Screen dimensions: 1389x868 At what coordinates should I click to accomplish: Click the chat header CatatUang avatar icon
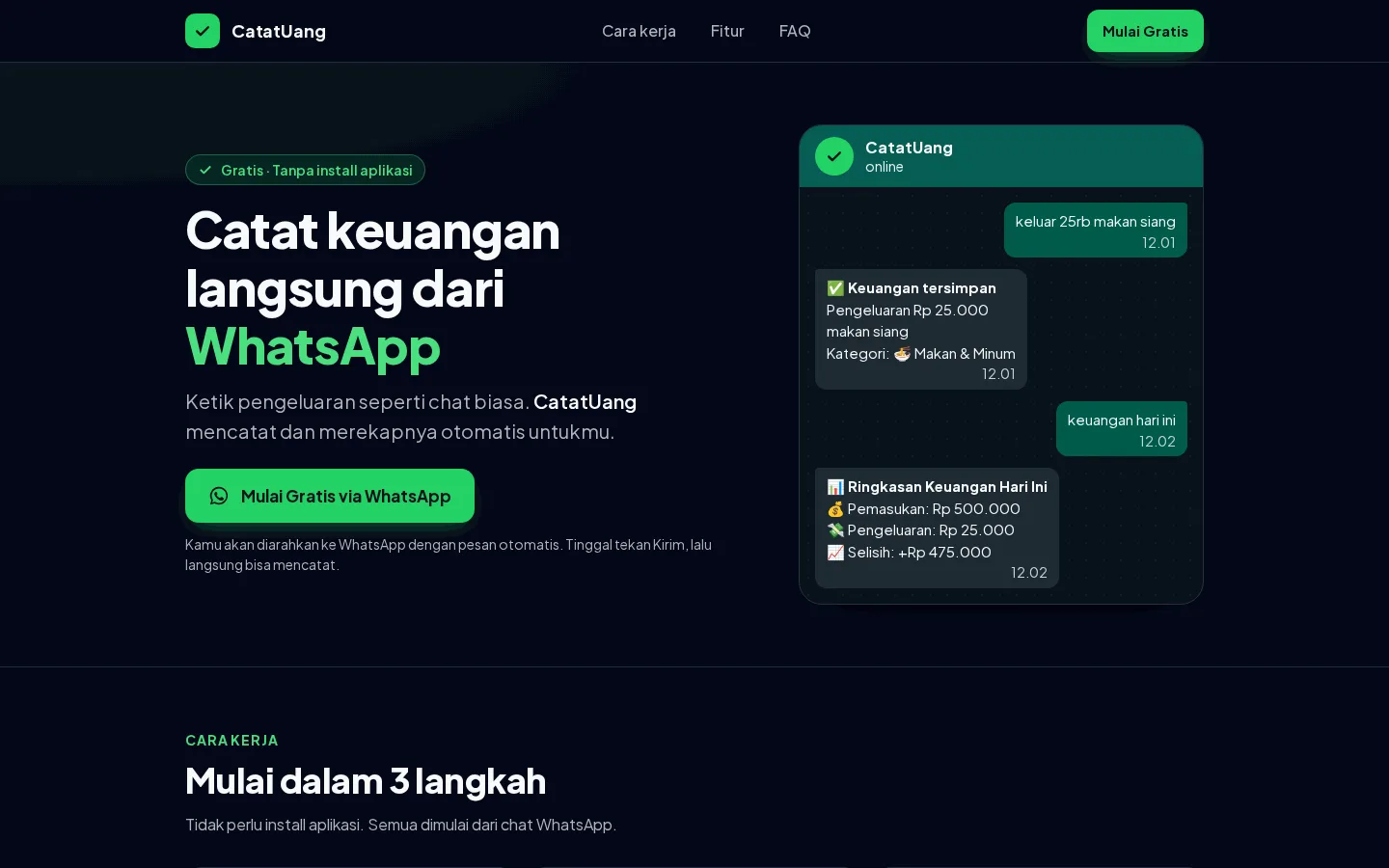click(834, 156)
